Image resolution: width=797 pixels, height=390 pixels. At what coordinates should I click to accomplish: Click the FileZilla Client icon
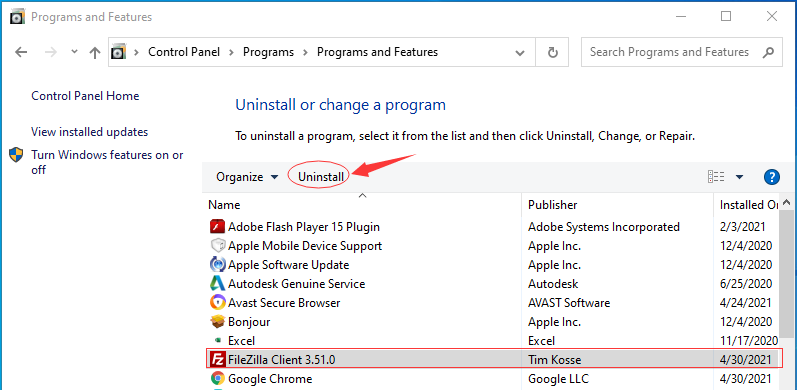click(x=218, y=360)
